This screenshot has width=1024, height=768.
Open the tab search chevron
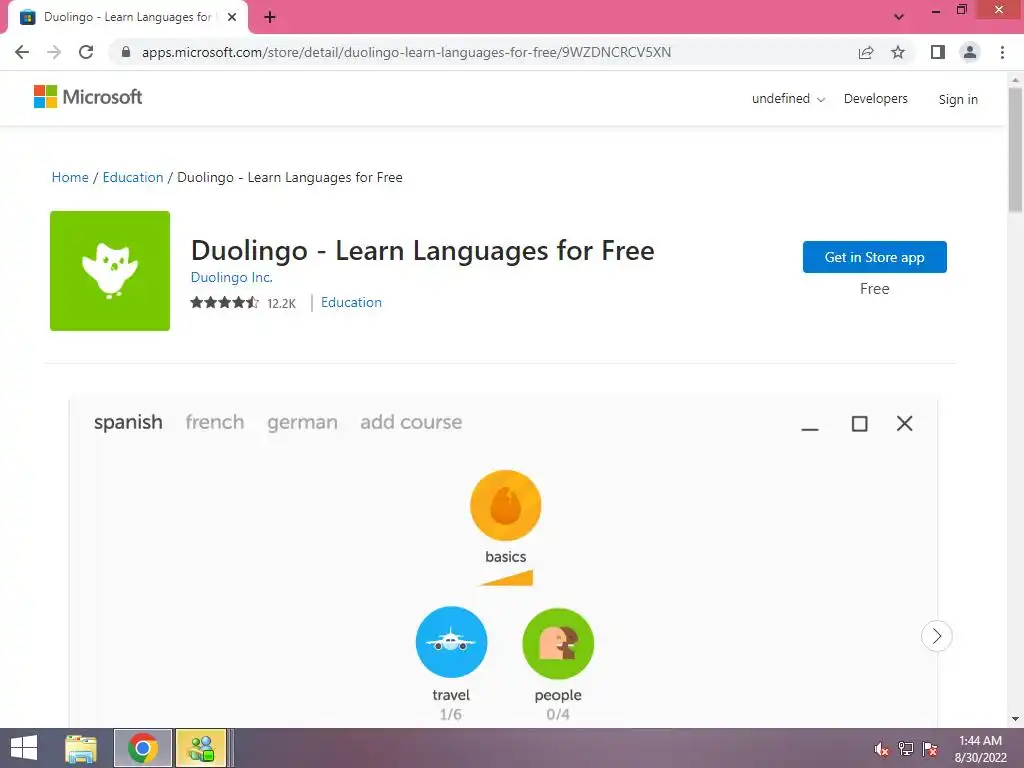[899, 17]
